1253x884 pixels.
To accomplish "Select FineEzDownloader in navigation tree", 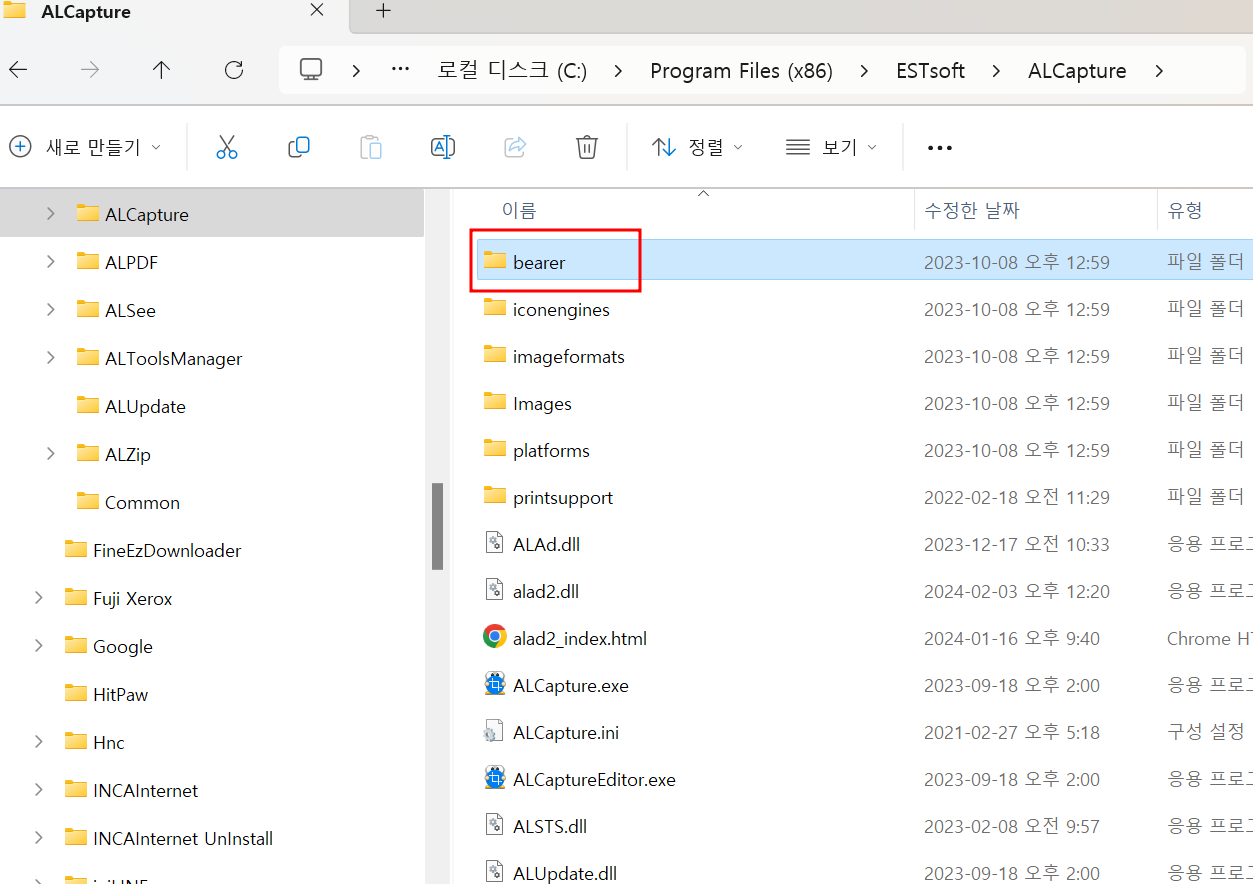I will point(167,550).
